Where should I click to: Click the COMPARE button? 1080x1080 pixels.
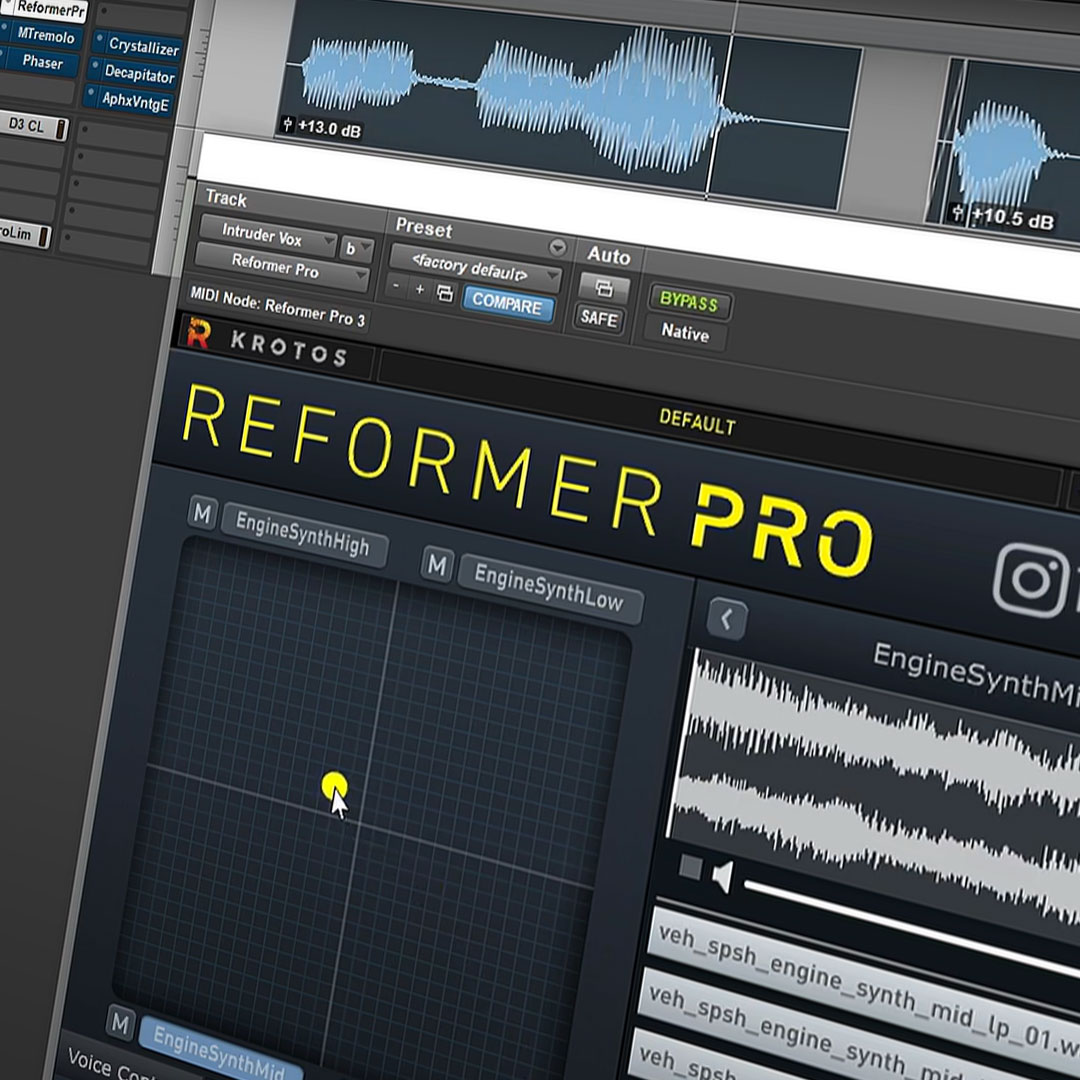[x=508, y=304]
